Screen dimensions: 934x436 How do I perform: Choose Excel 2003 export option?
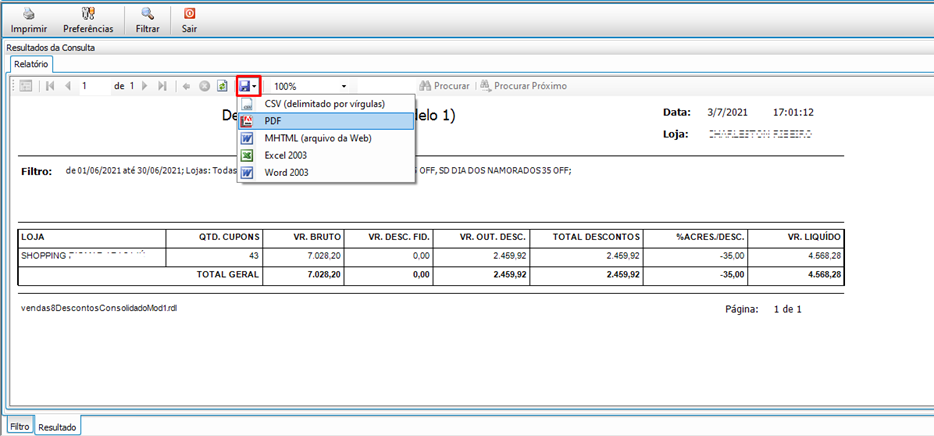tap(326, 155)
